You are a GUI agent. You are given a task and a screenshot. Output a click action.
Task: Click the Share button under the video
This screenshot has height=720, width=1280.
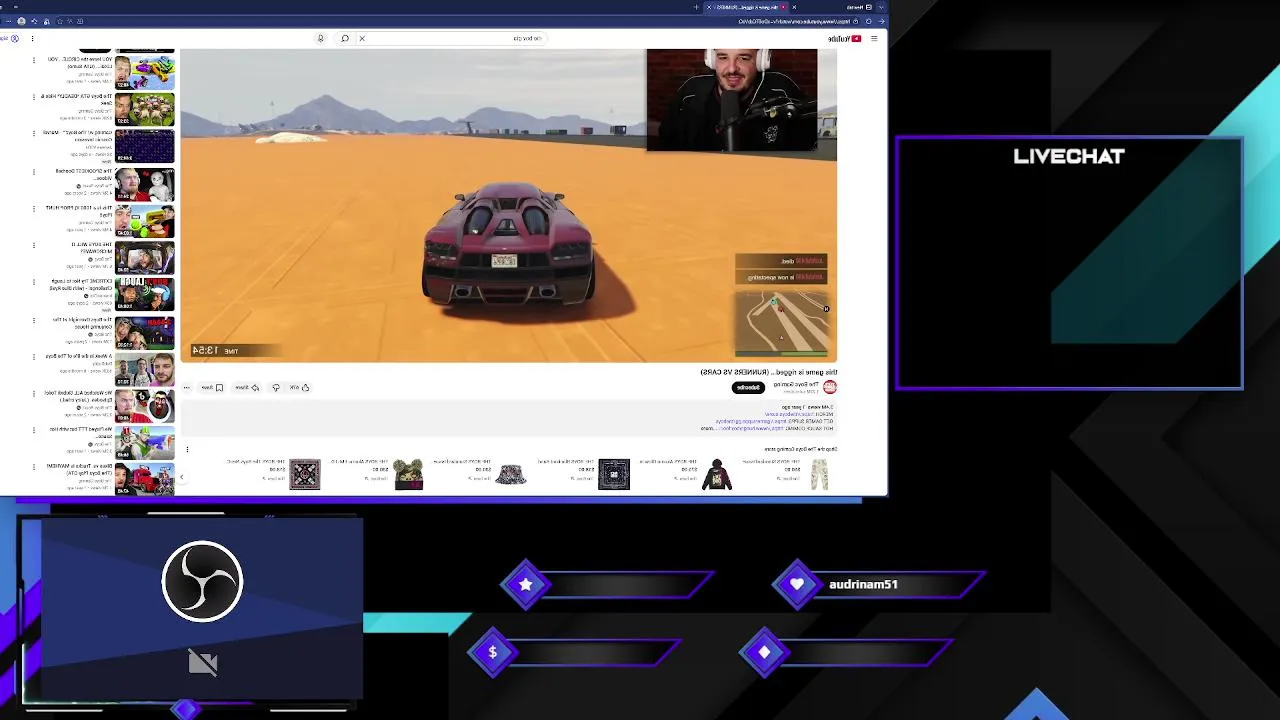coord(247,387)
